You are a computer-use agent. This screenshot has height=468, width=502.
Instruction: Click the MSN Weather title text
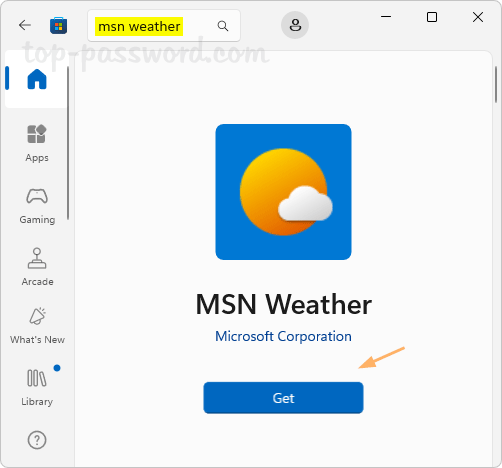pyautogui.click(x=284, y=304)
